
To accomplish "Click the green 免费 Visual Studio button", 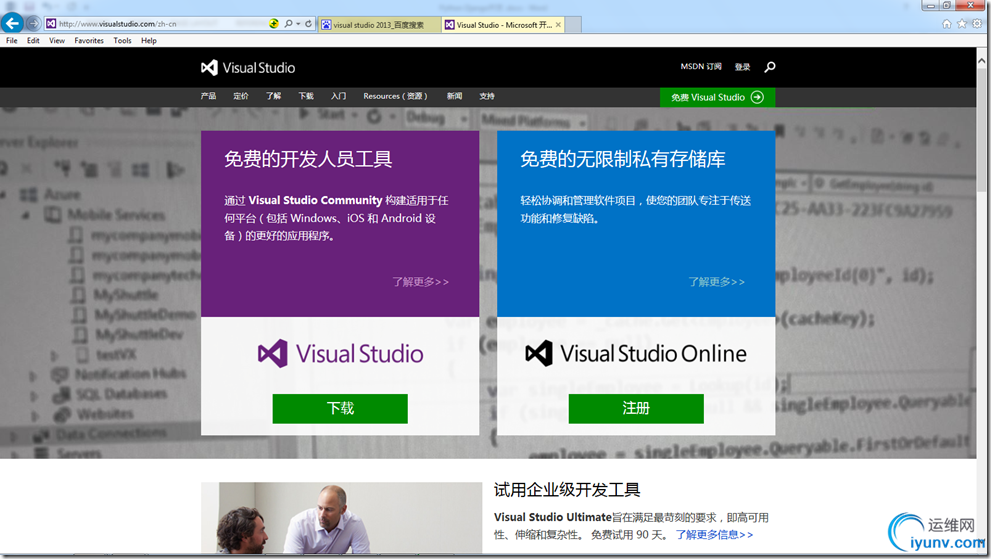I will click(717, 97).
